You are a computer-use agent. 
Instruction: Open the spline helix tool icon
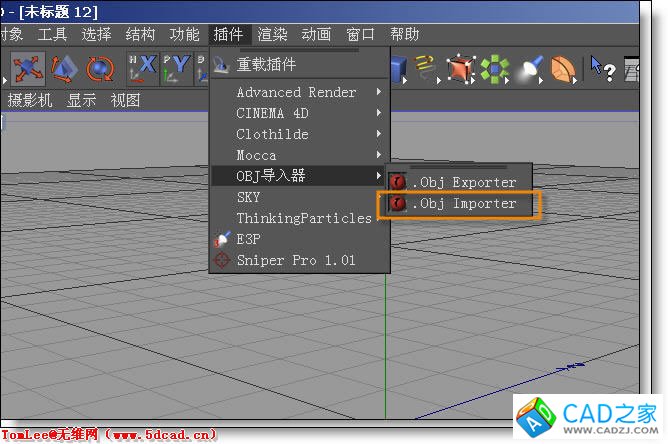coord(424,67)
